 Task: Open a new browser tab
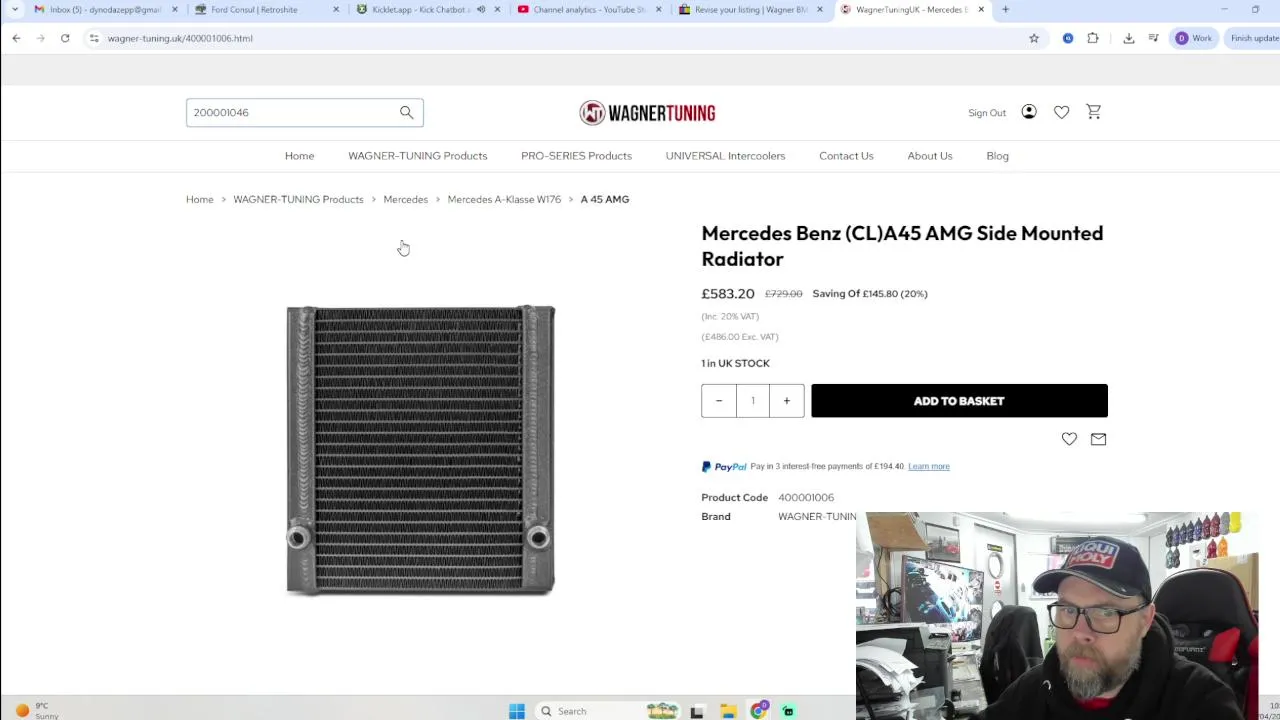(x=1005, y=10)
